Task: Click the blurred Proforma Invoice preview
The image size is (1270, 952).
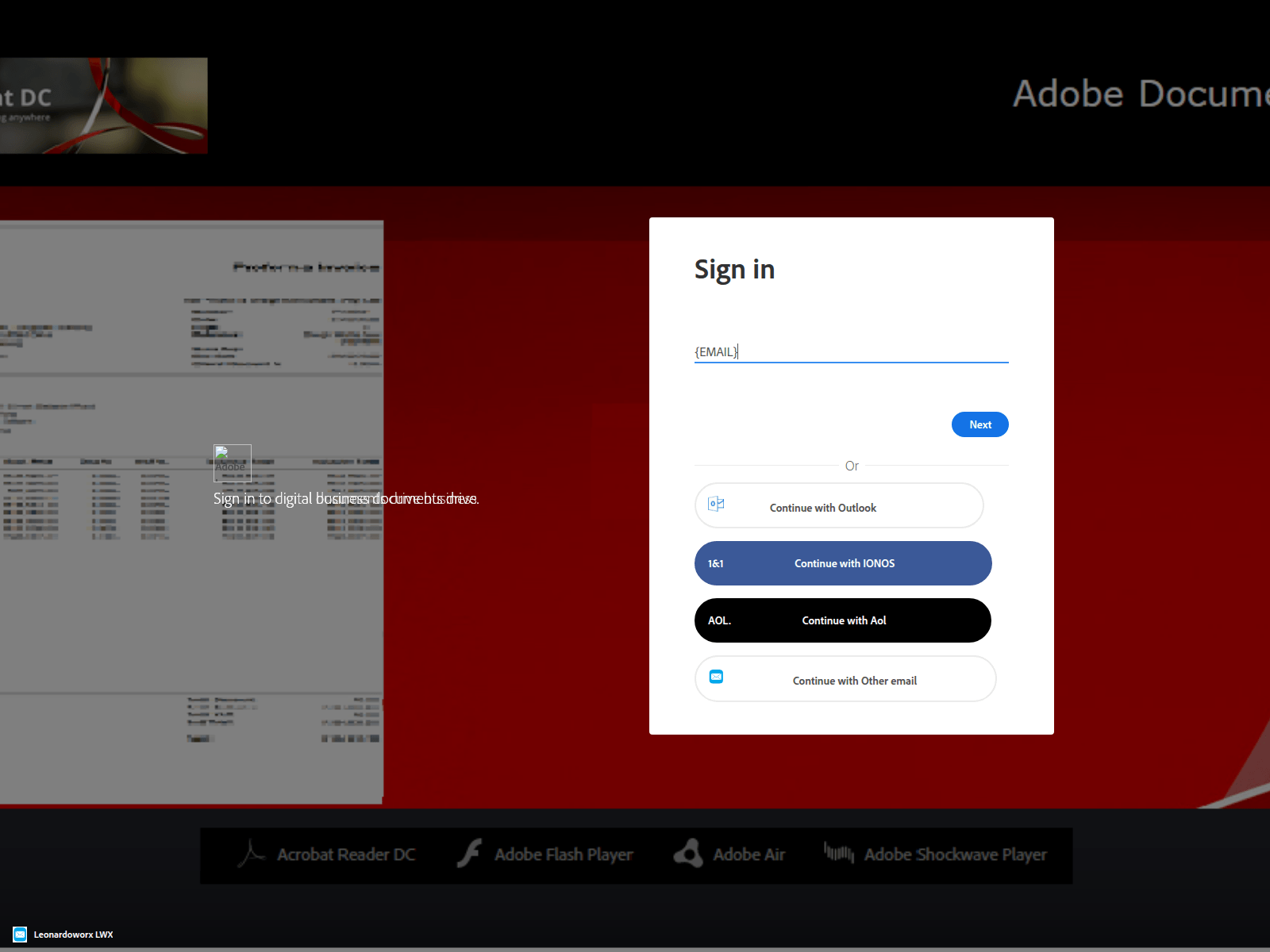Action: [191, 512]
